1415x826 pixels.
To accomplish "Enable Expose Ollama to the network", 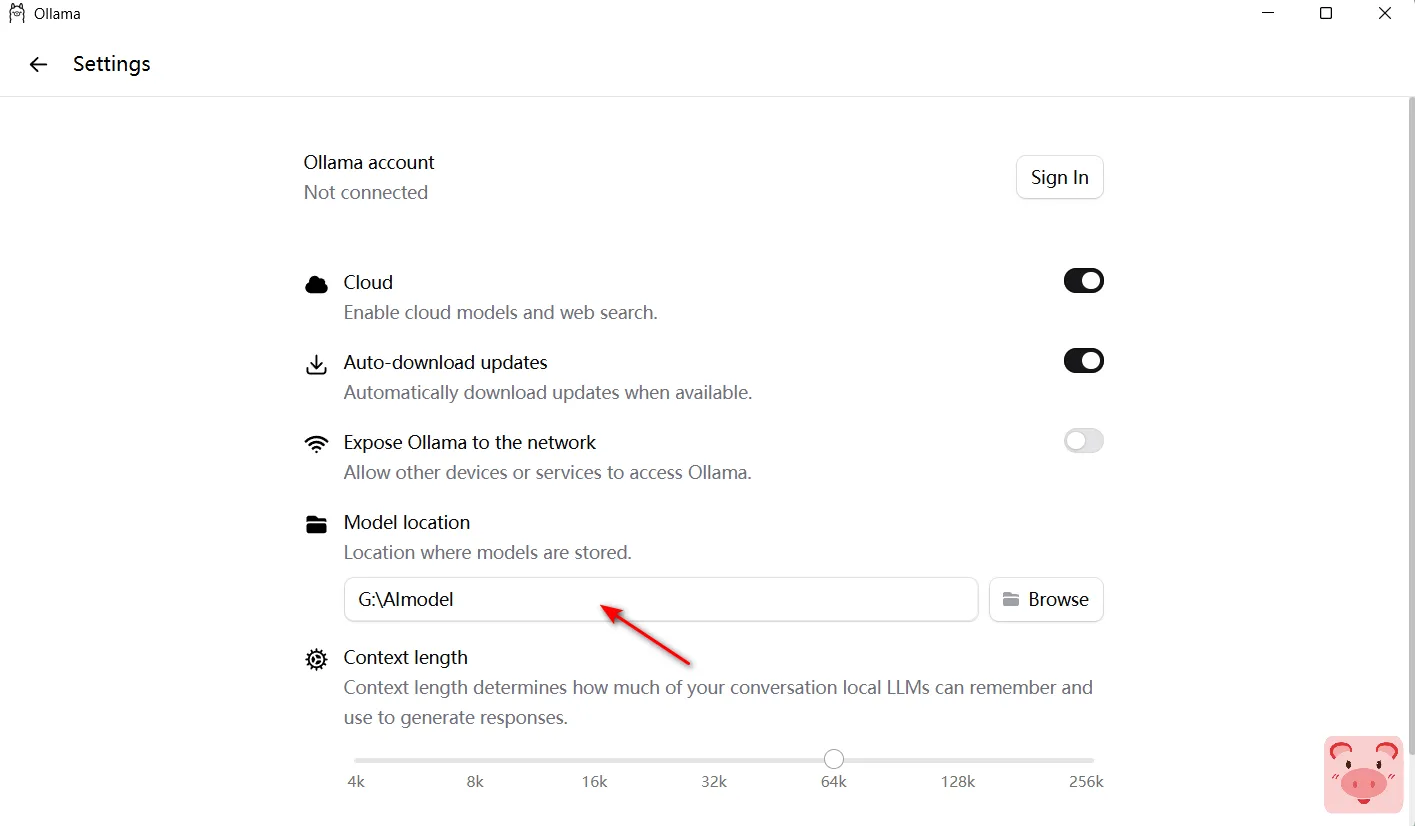I will pyautogui.click(x=1083, y=441).
